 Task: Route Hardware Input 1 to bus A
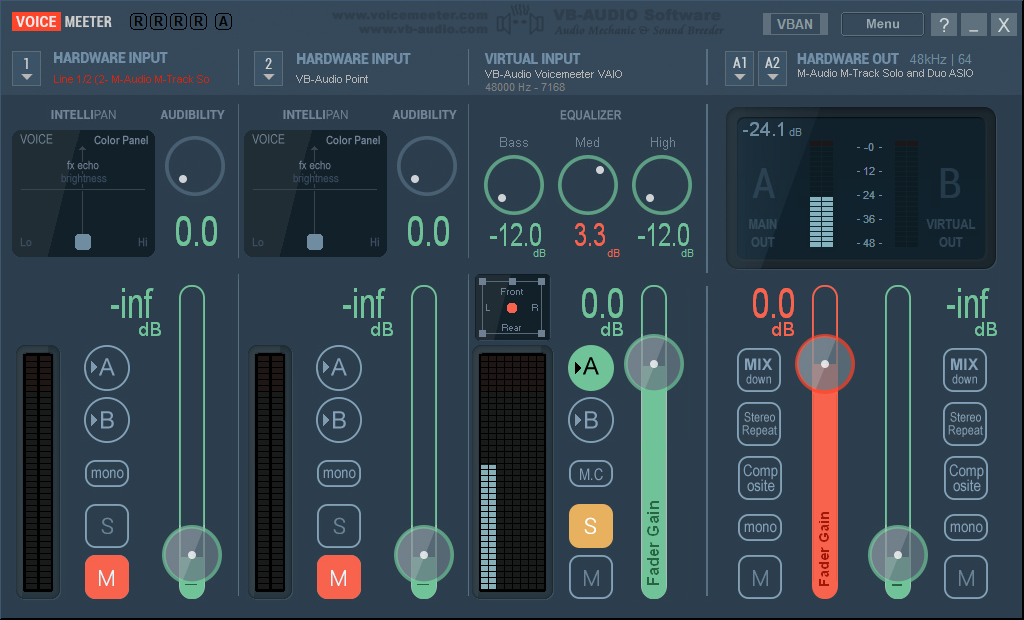(x=106, y=369)
